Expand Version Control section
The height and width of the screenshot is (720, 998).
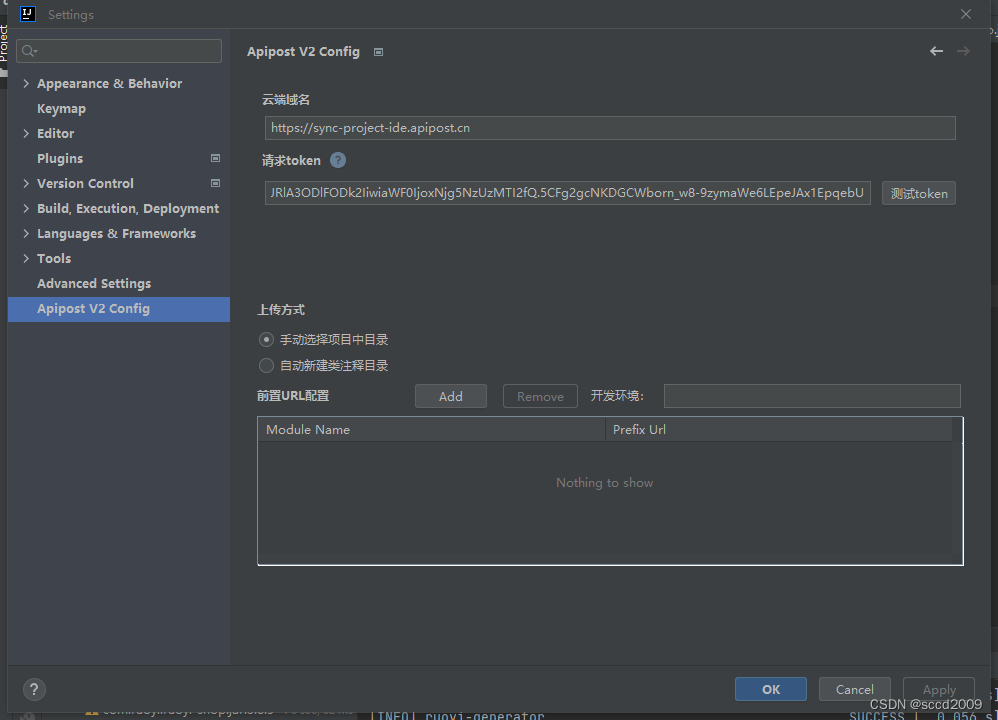pos(26,183)
